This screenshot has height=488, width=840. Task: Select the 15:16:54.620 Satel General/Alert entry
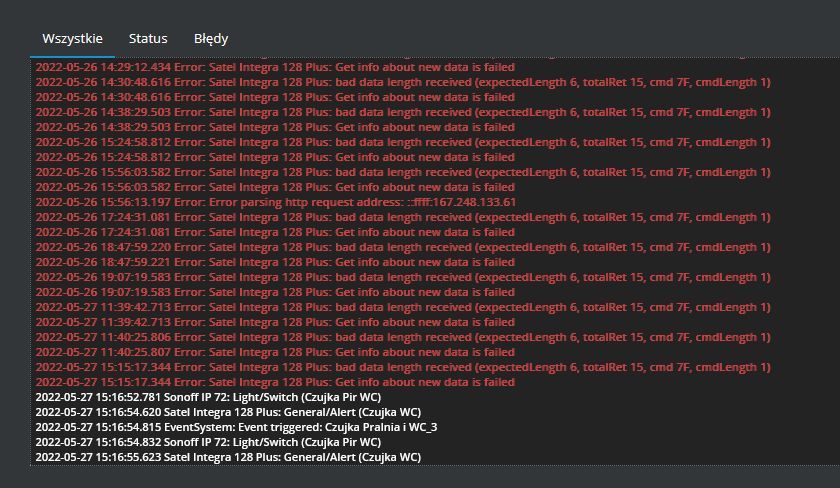[228, 412]
